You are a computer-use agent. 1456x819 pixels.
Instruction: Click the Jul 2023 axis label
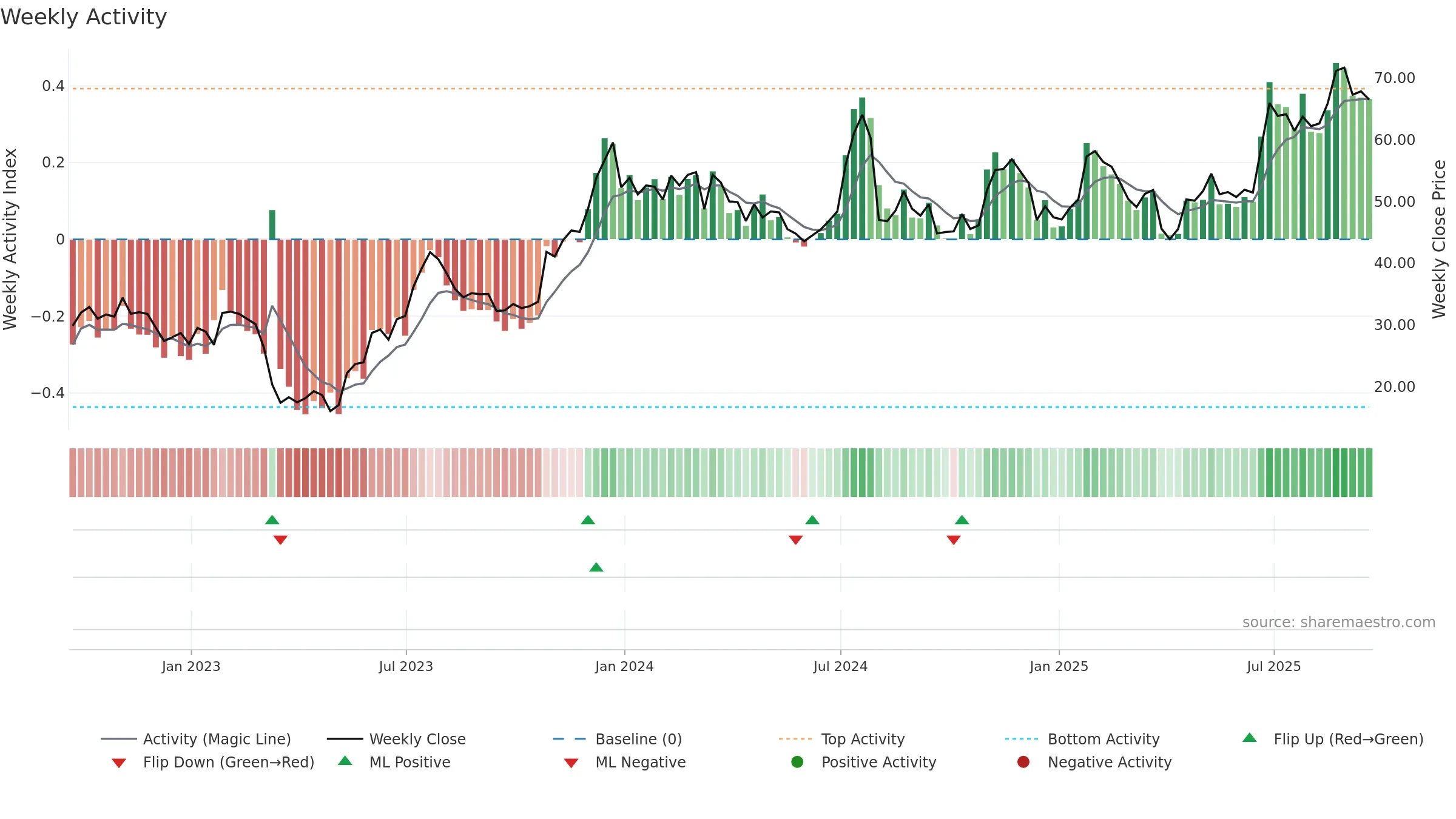(406, 667)
